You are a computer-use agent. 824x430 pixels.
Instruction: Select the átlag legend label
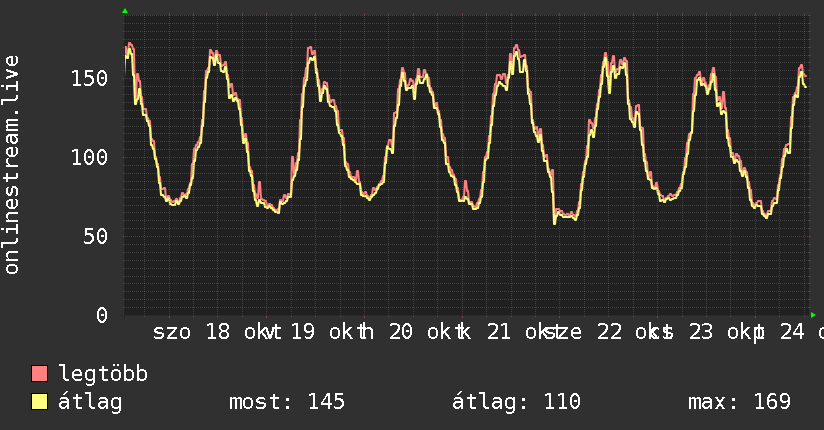click(90, 402)
